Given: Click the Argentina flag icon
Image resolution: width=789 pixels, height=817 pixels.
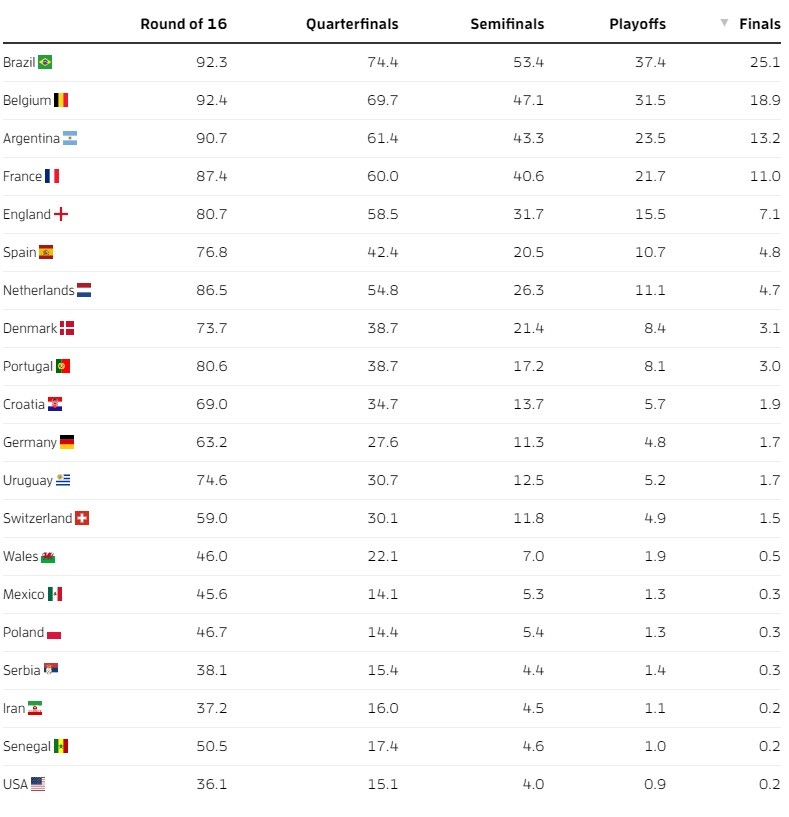Looking at the screenshot, I should coord(70,138).
